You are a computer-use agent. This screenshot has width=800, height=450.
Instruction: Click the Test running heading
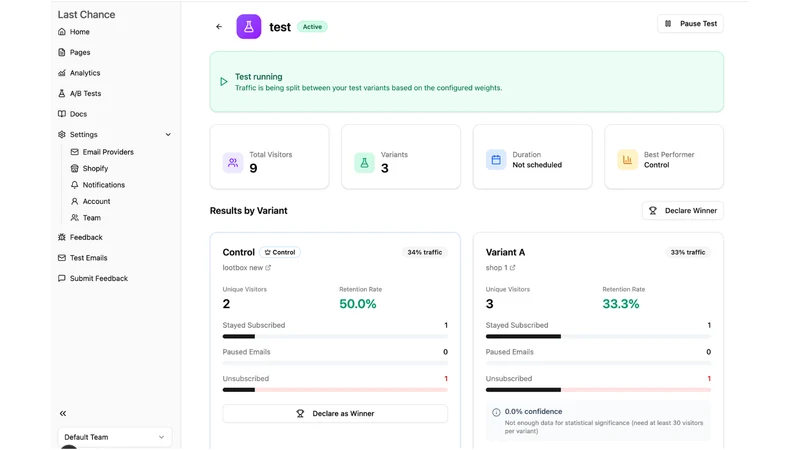pos(259,77)
